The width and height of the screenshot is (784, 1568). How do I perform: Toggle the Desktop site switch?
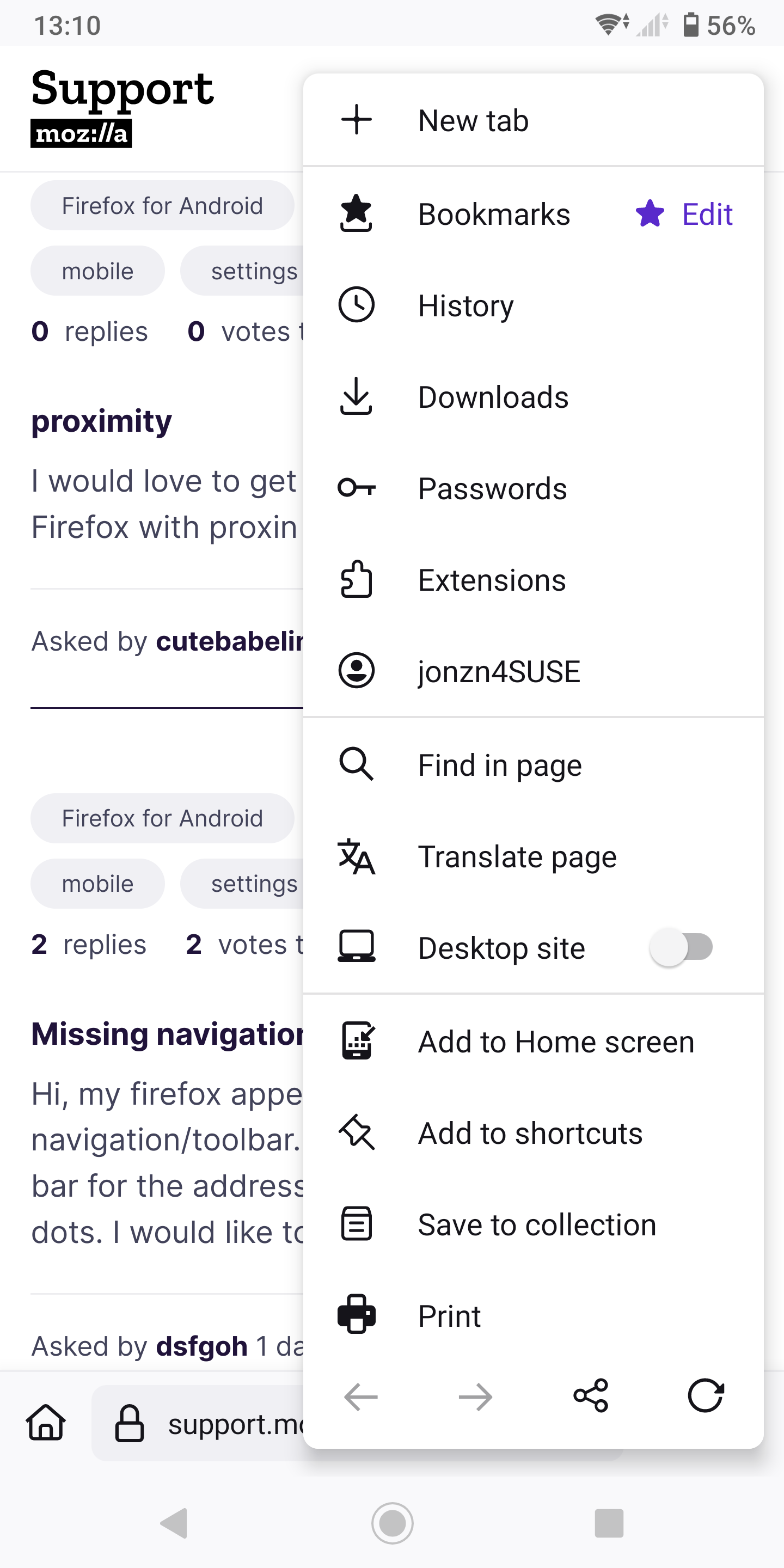(681, 947)
